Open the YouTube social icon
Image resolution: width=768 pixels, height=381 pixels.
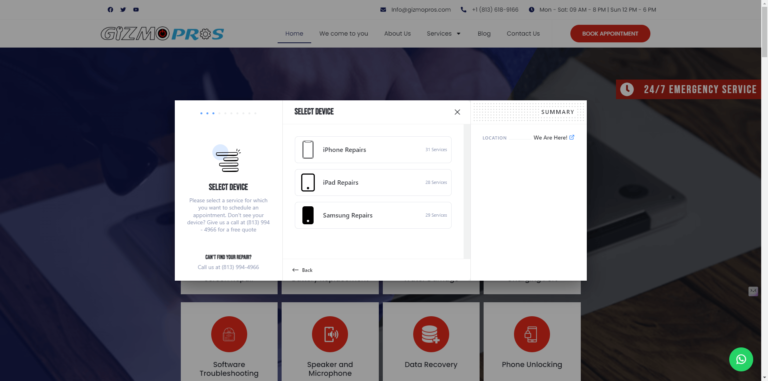pyautogui.click(x=136, y=9)
